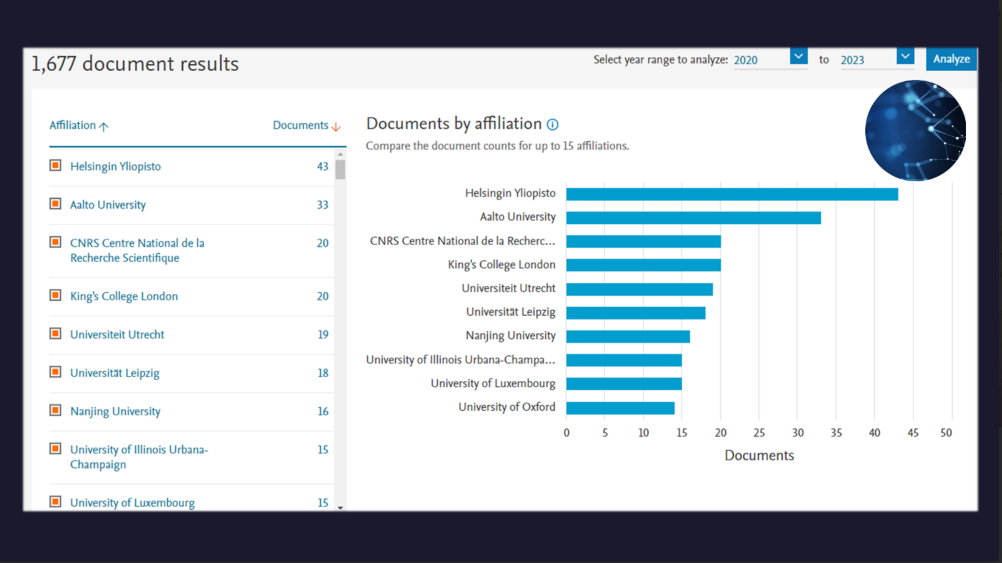Click the King's College London chart bar
1002x563 pixels.
point(644,265)
